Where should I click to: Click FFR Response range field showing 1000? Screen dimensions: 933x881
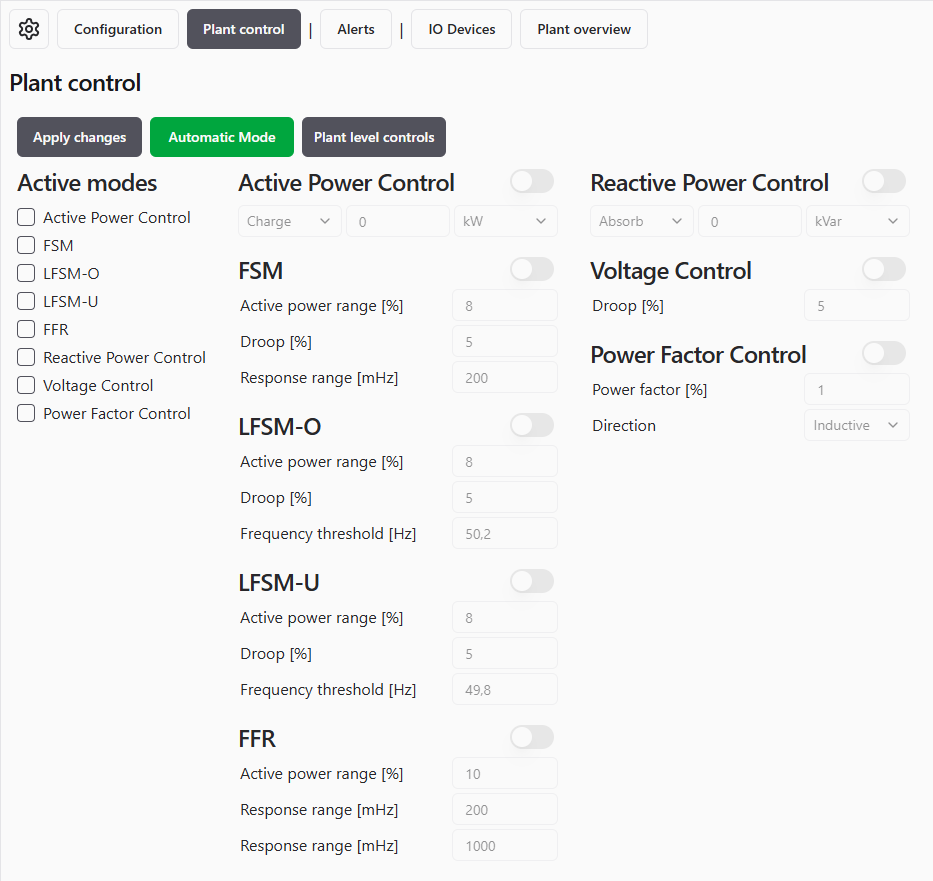(505, 845)
